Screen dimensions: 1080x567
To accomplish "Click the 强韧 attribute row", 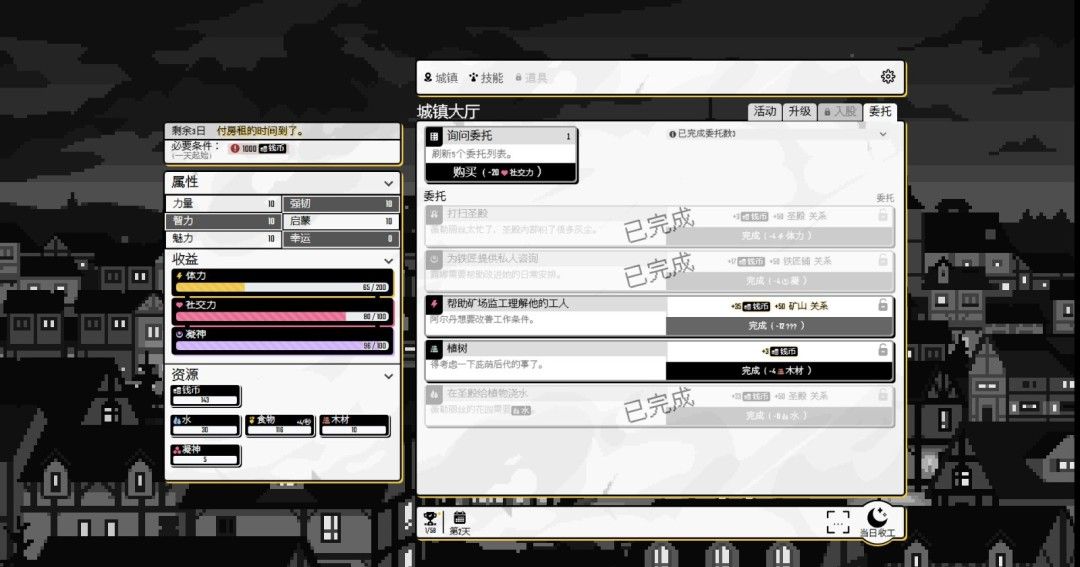I will [x=341, y=204].
